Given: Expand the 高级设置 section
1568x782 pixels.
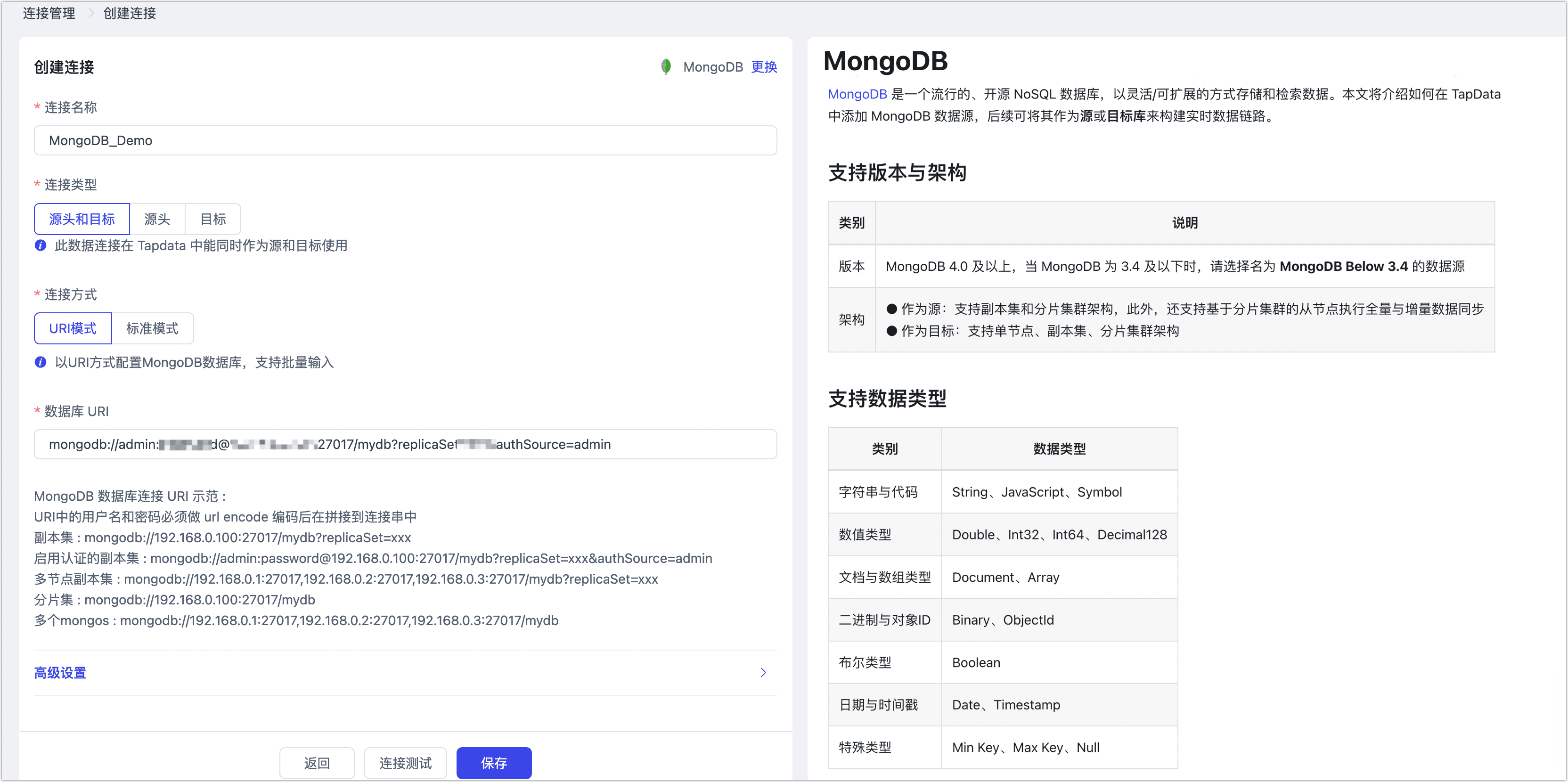Looking at the screenshot, I should (59, 672).
